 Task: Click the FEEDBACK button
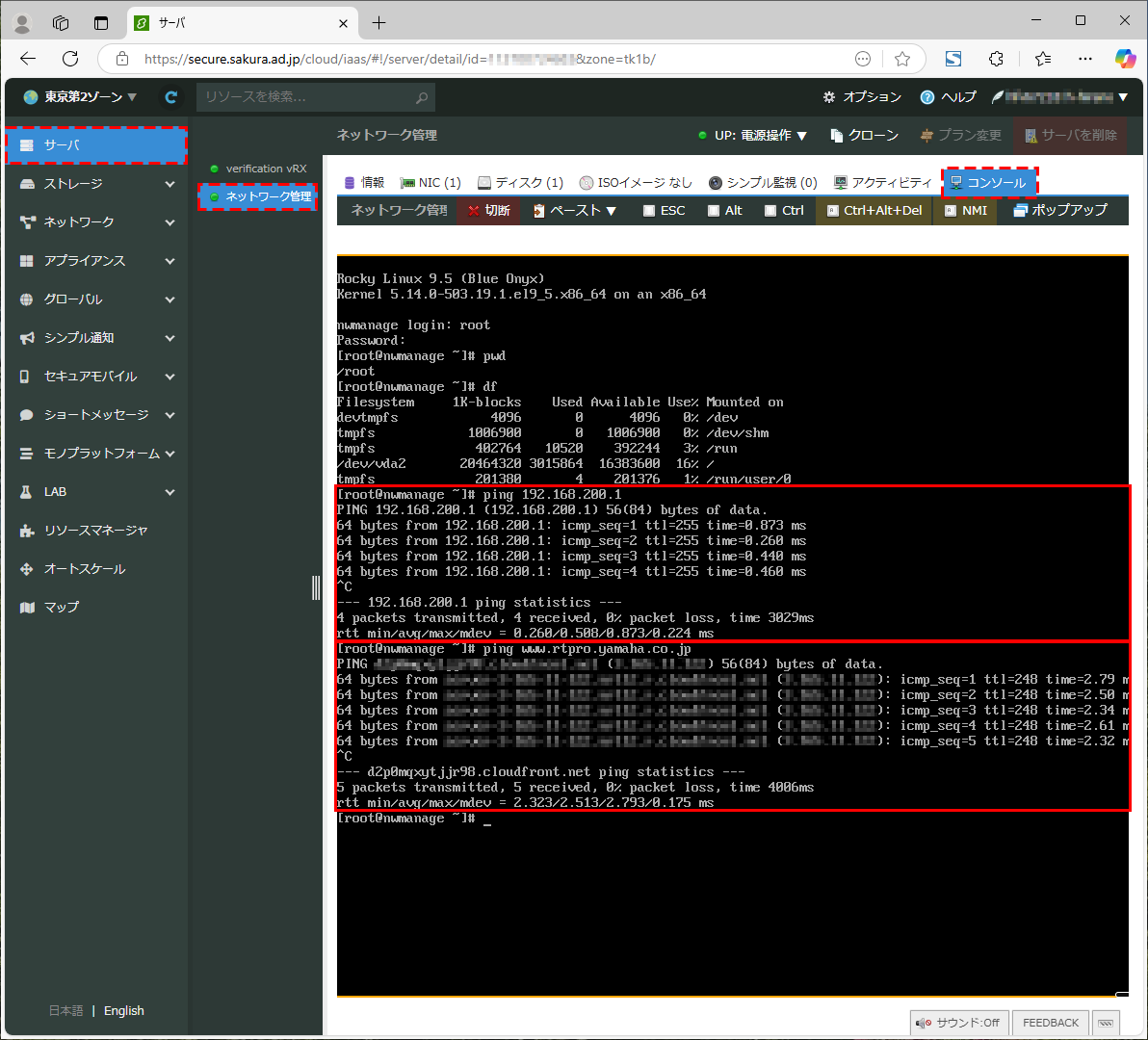1051,1023
